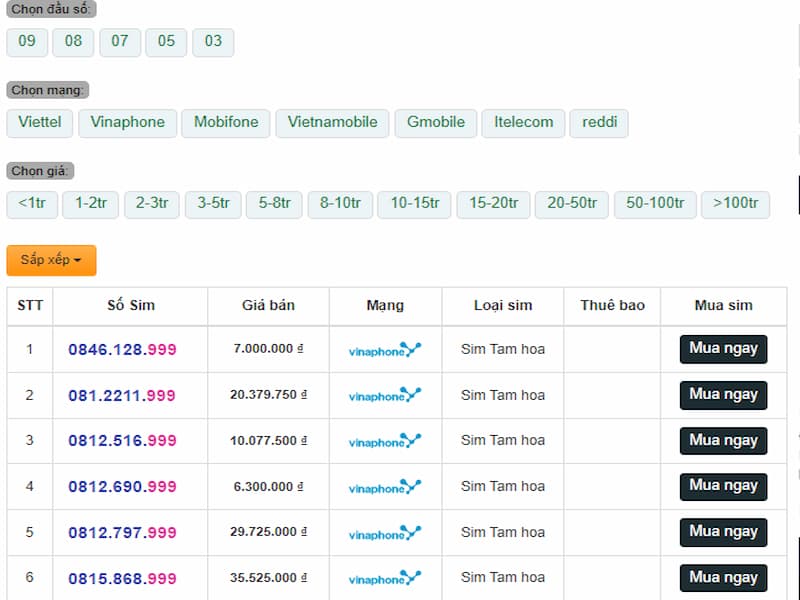
Task: Open sim number 0812.797.999
Action: click(122, 533)
